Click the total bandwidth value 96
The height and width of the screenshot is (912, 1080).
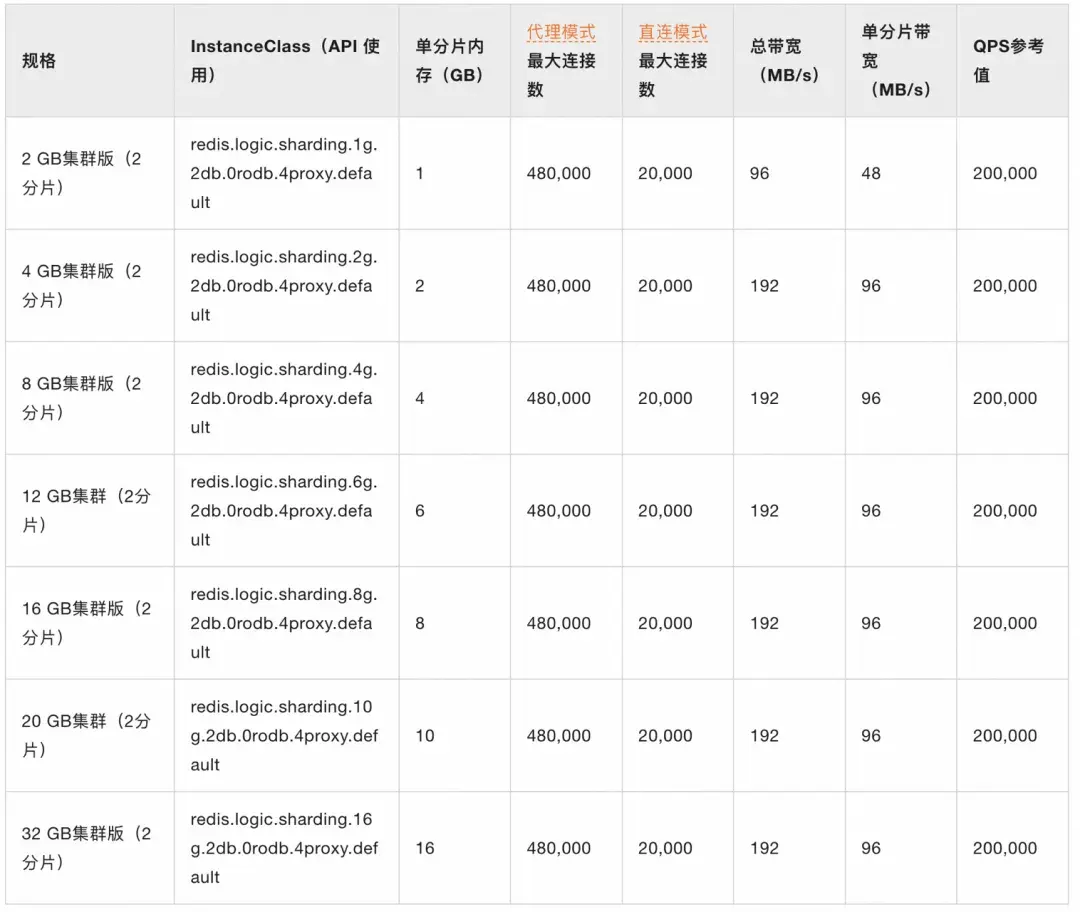[759, 173]
